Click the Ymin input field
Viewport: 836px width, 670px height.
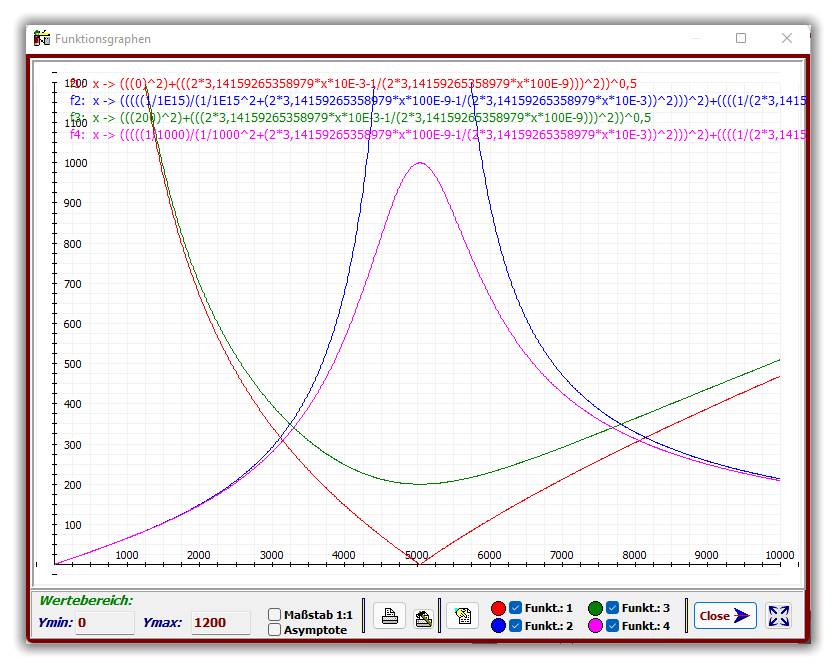104,622
